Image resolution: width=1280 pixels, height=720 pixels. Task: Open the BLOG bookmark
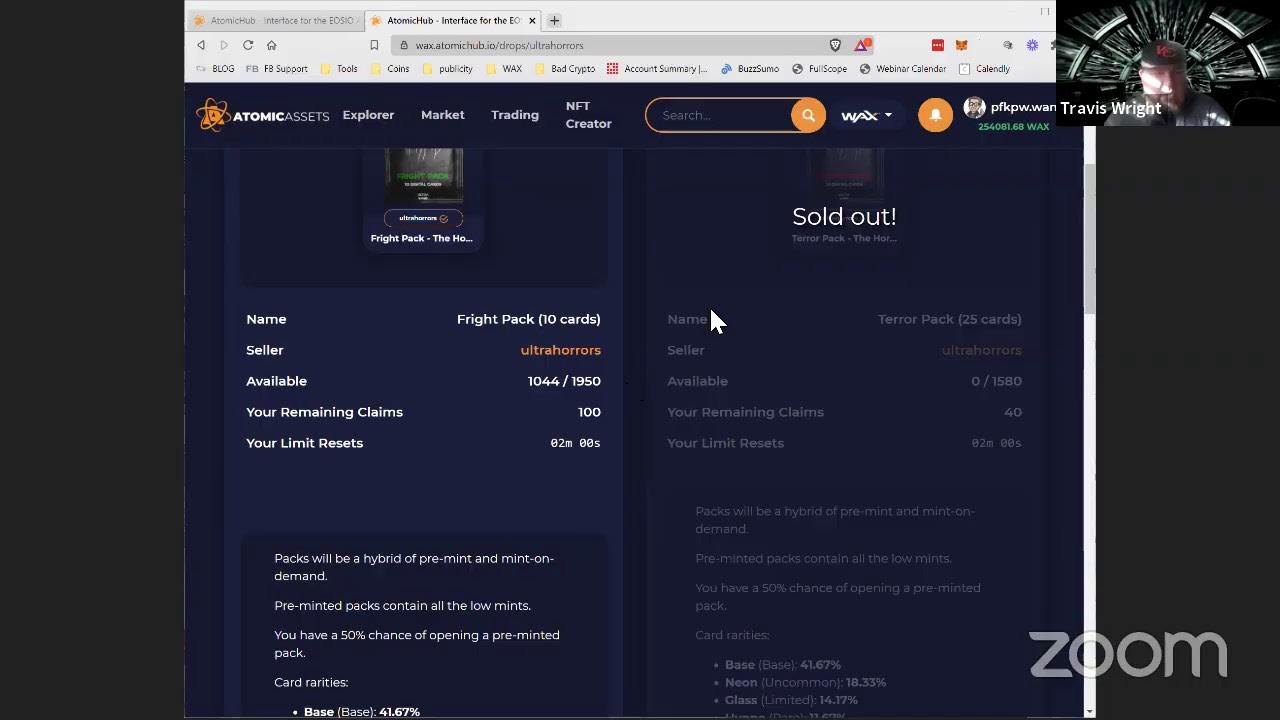[215, 69]
